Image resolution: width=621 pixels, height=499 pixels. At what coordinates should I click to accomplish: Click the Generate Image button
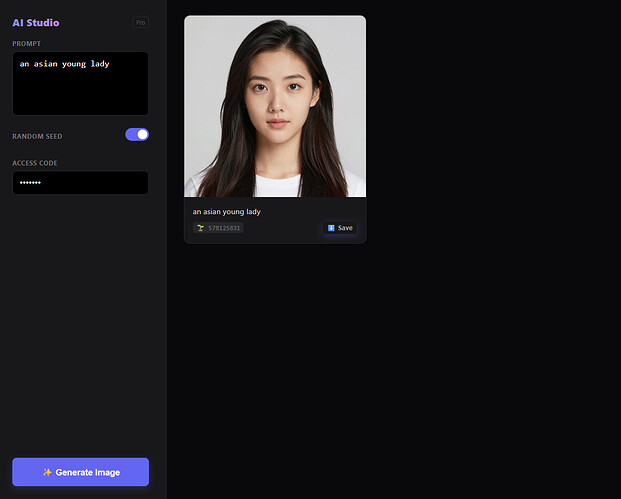coord(80,472)
